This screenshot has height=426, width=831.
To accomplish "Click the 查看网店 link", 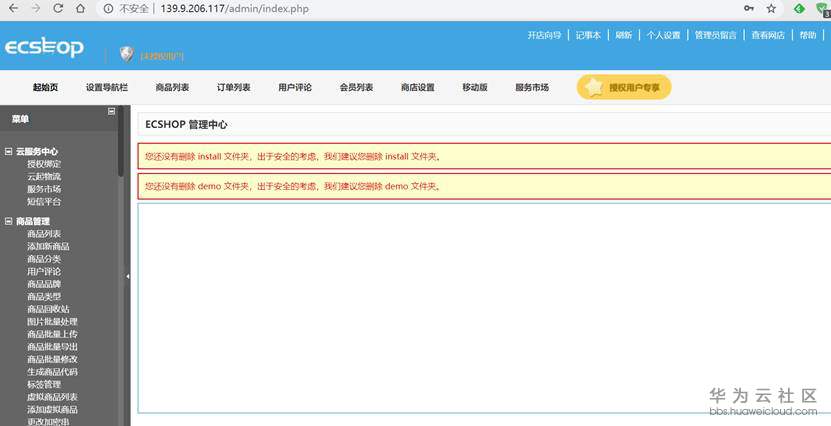I will coord(767,35).
